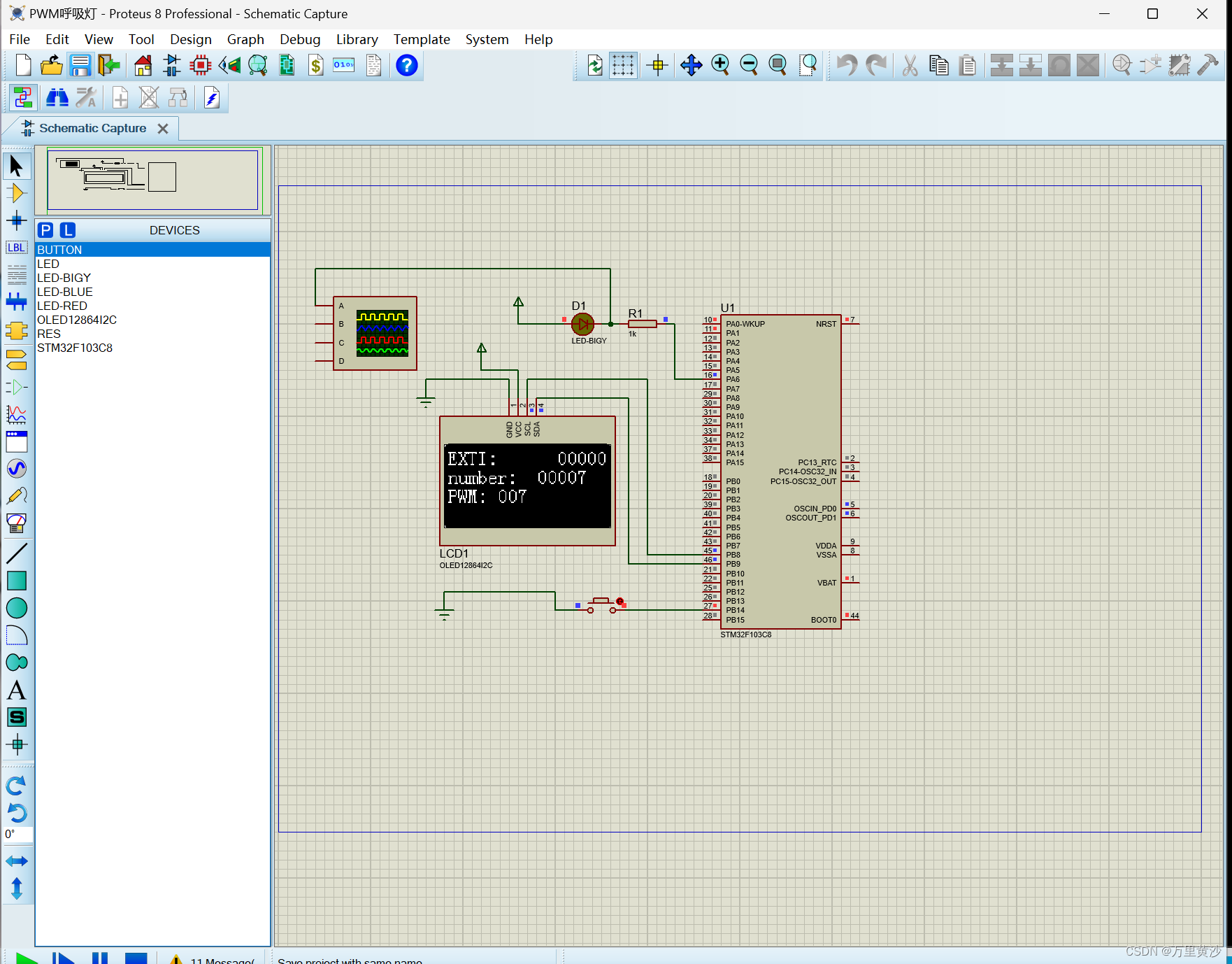Click the Undo arrow icon
Viewport: 1232px width, 964px height.
(x=847, y=66)
